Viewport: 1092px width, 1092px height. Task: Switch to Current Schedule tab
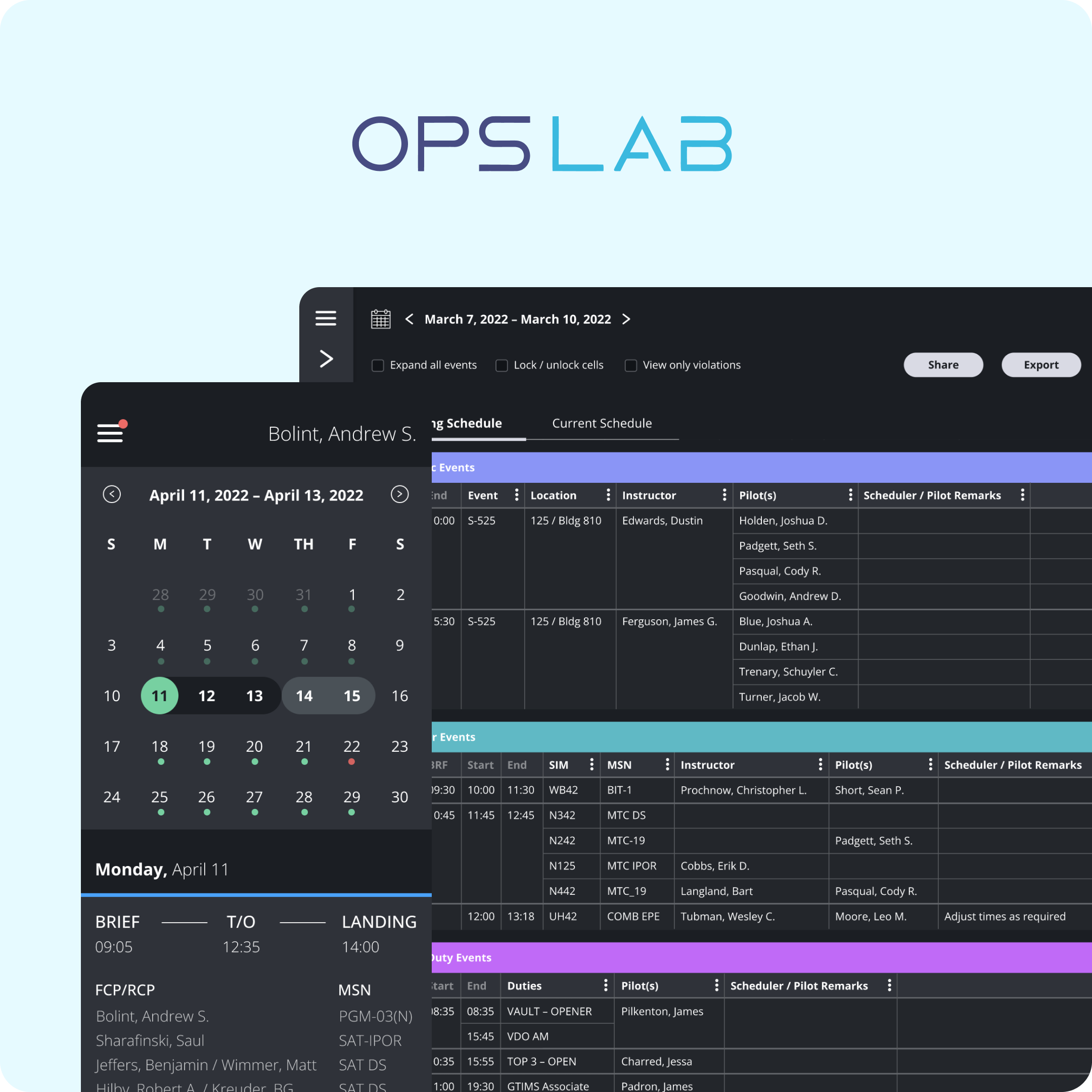[x=602, y=423]
